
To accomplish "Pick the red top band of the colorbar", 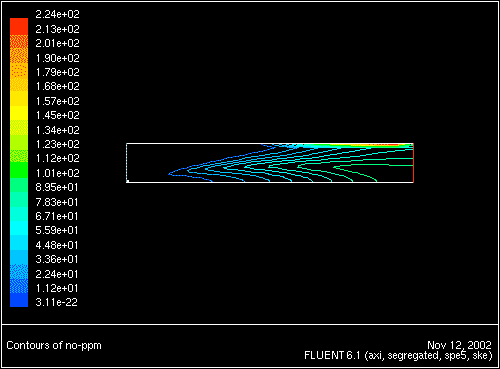I will click(x=19, y=26).
